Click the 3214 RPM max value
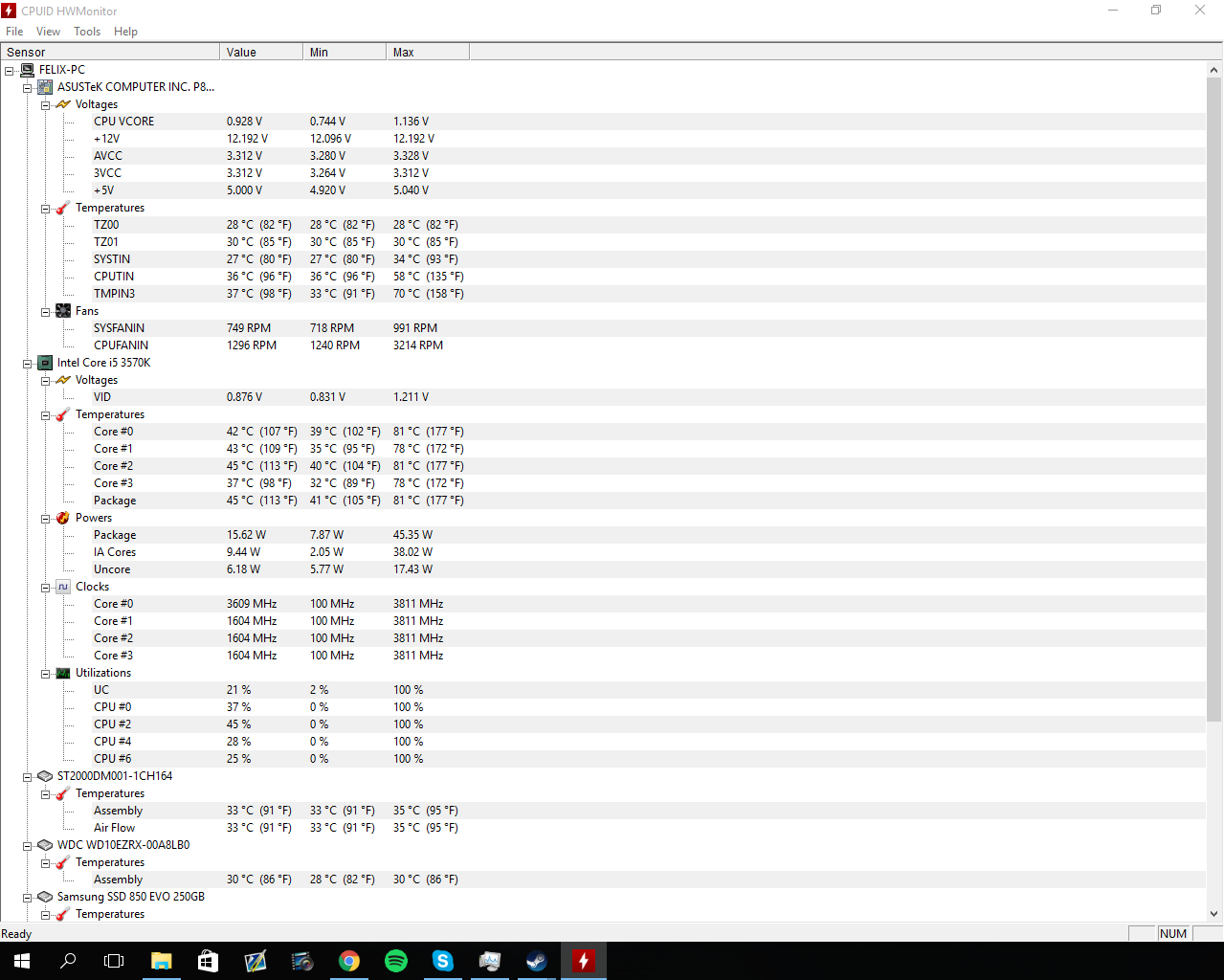 (x=418, y=345)
